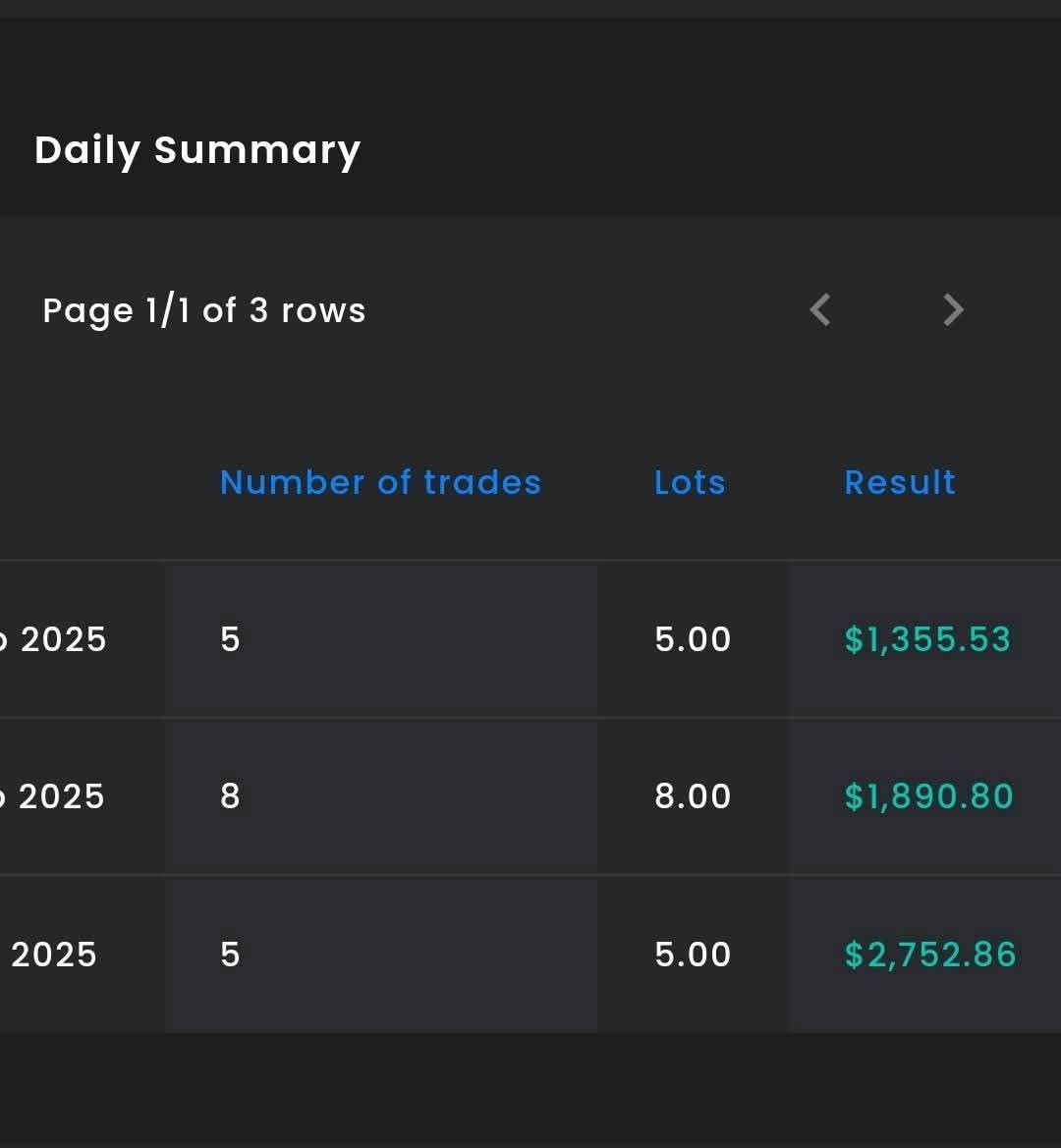Click the lots cell in the $1,355.53 row
1061x1148 pixels.
[x=693, y=639]
